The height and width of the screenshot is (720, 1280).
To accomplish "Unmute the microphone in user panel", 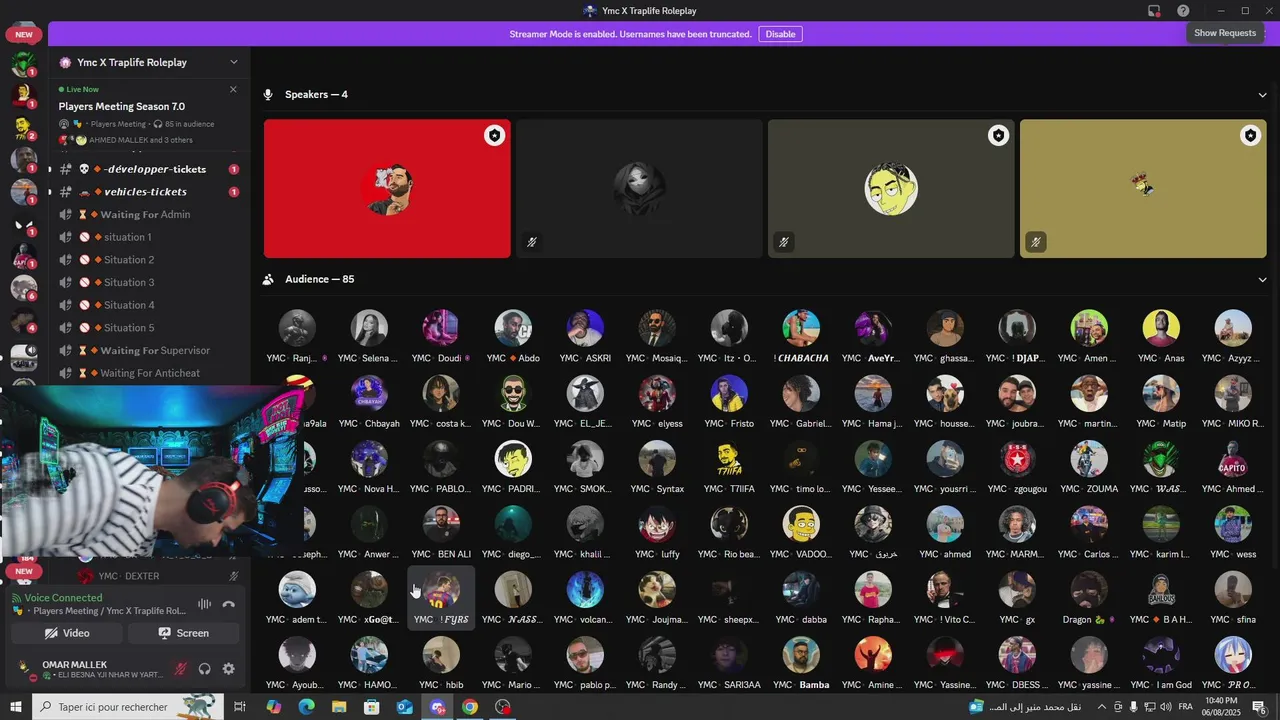I will click(x=181, y=669).
